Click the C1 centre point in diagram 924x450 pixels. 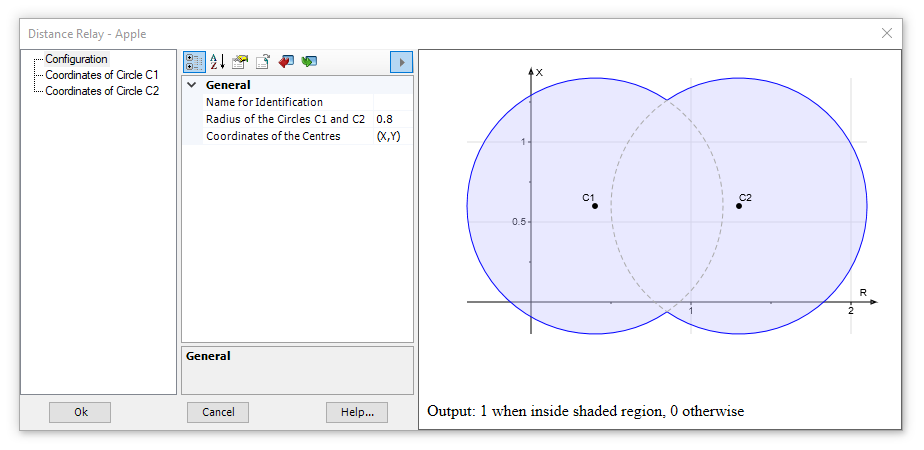coord(595,206)
